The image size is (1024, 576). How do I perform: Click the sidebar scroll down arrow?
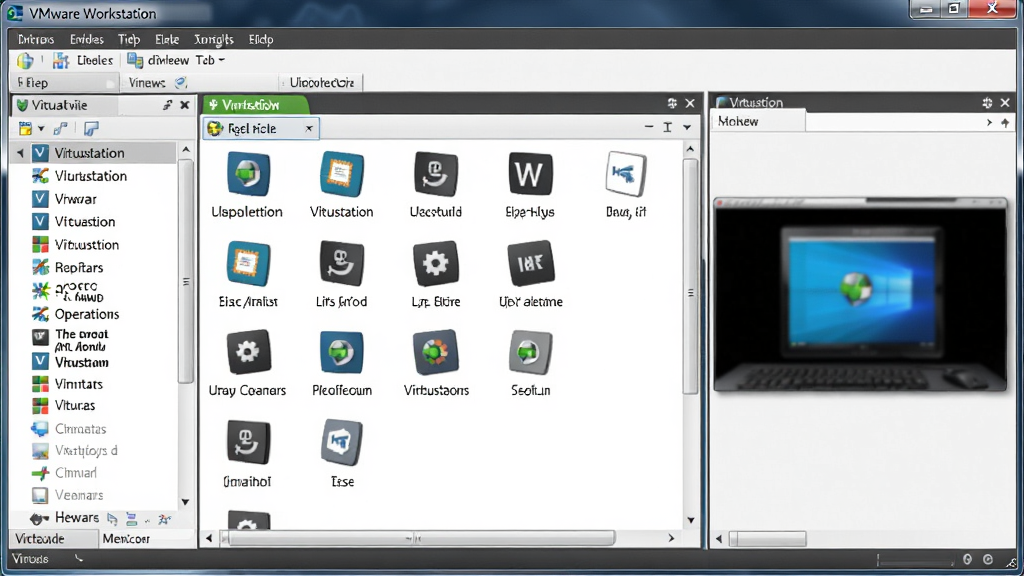tap(185, 502)
